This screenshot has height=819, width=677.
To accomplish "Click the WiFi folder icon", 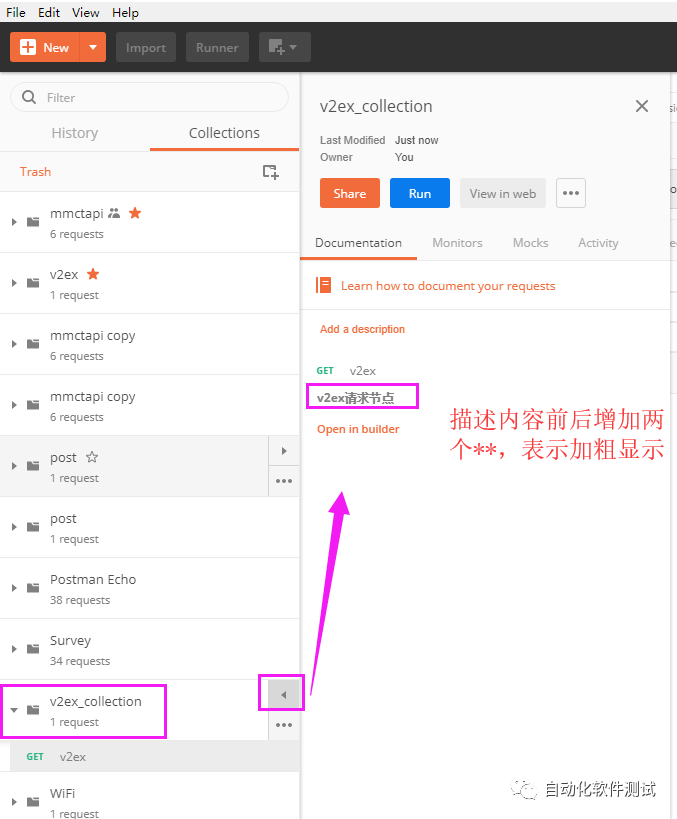I will pos(33,802).
